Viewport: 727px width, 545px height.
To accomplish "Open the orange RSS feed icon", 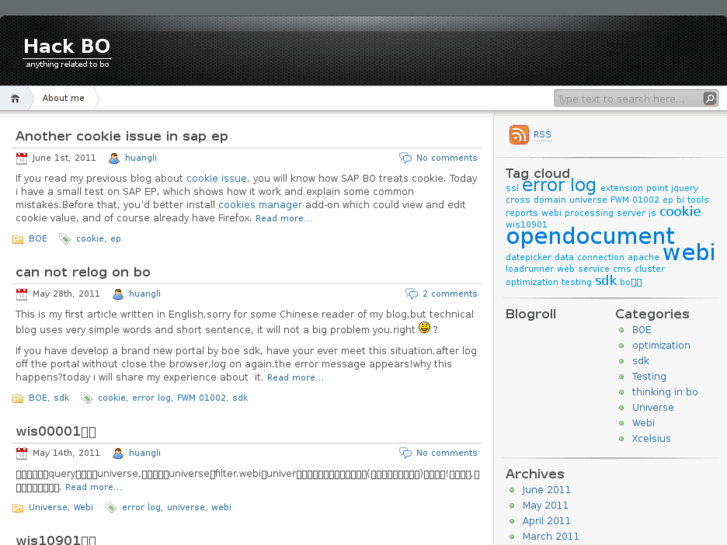I will (x=519, y=135).
